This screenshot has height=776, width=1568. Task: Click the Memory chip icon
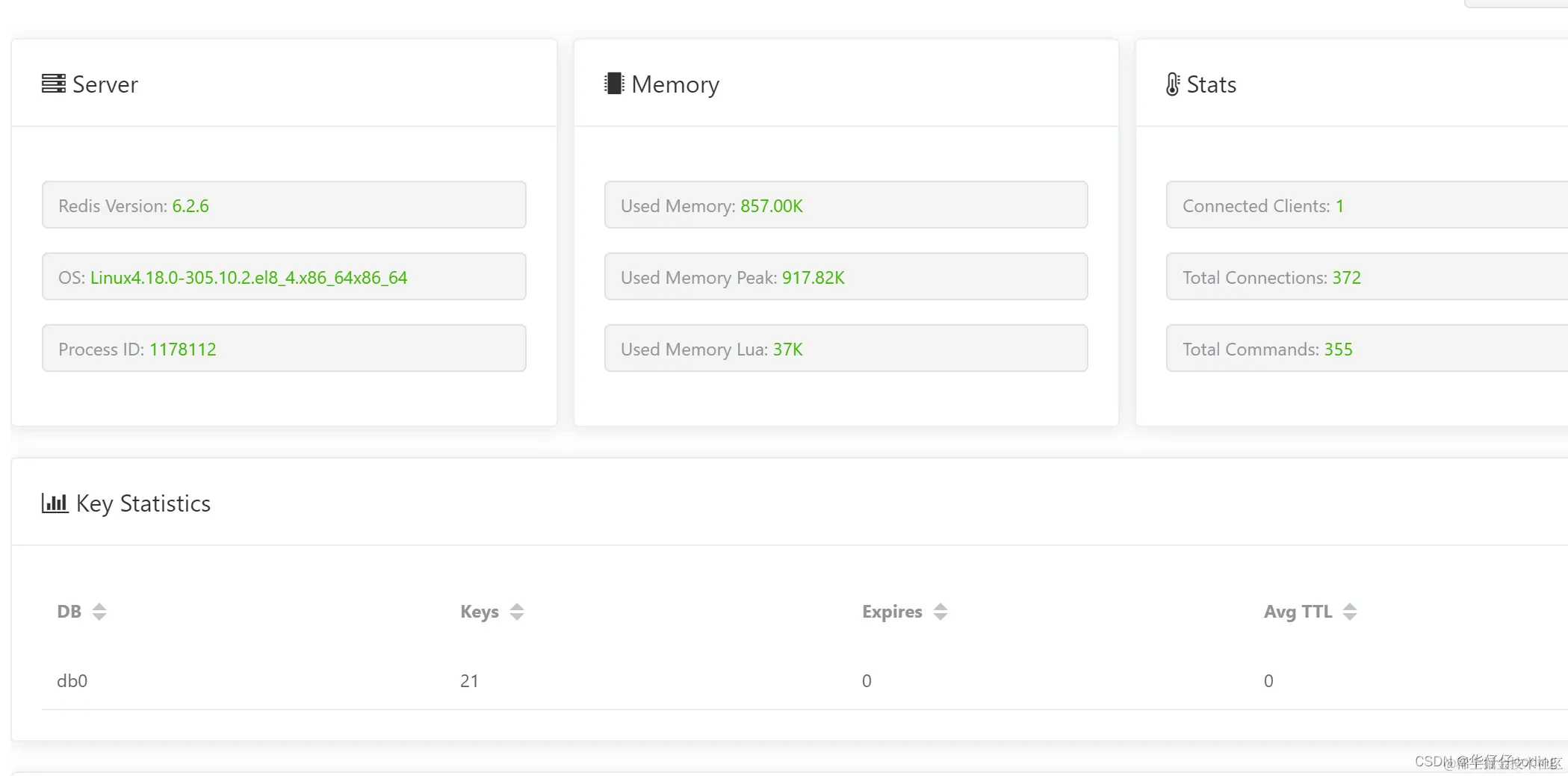pyautogui.click(x=614, y=84)
